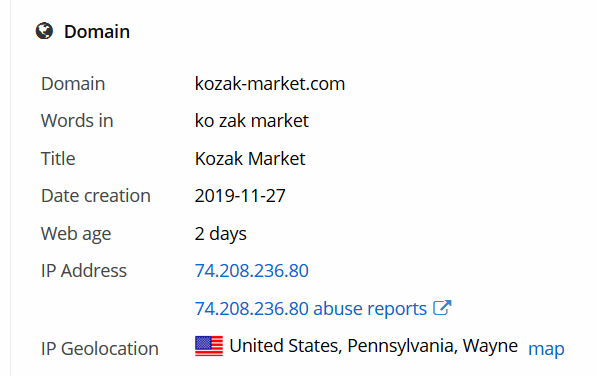Click the Kozak Market title text
597x376 pixels.
(250, 159)
